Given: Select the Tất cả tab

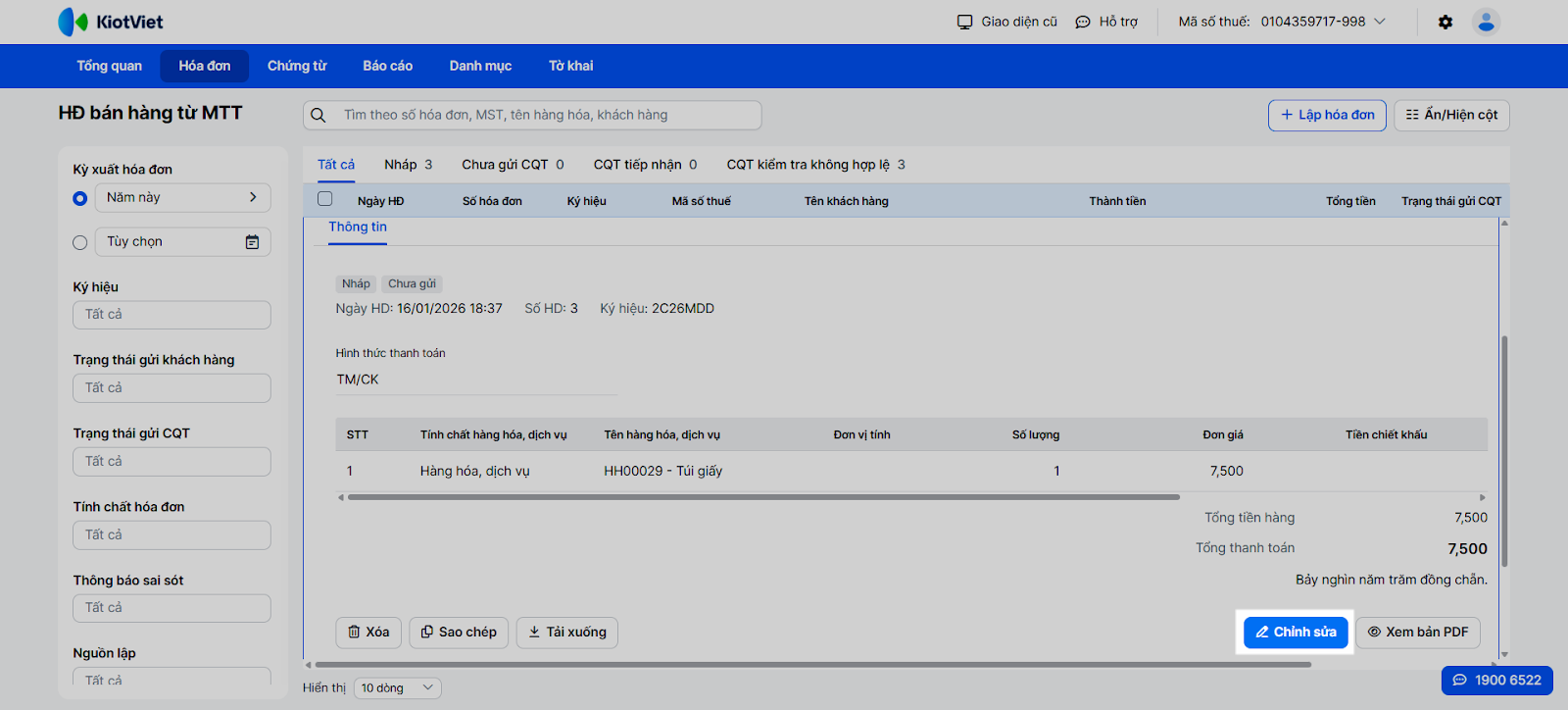Looking at the screenshot, I should [x=336, y=165].
